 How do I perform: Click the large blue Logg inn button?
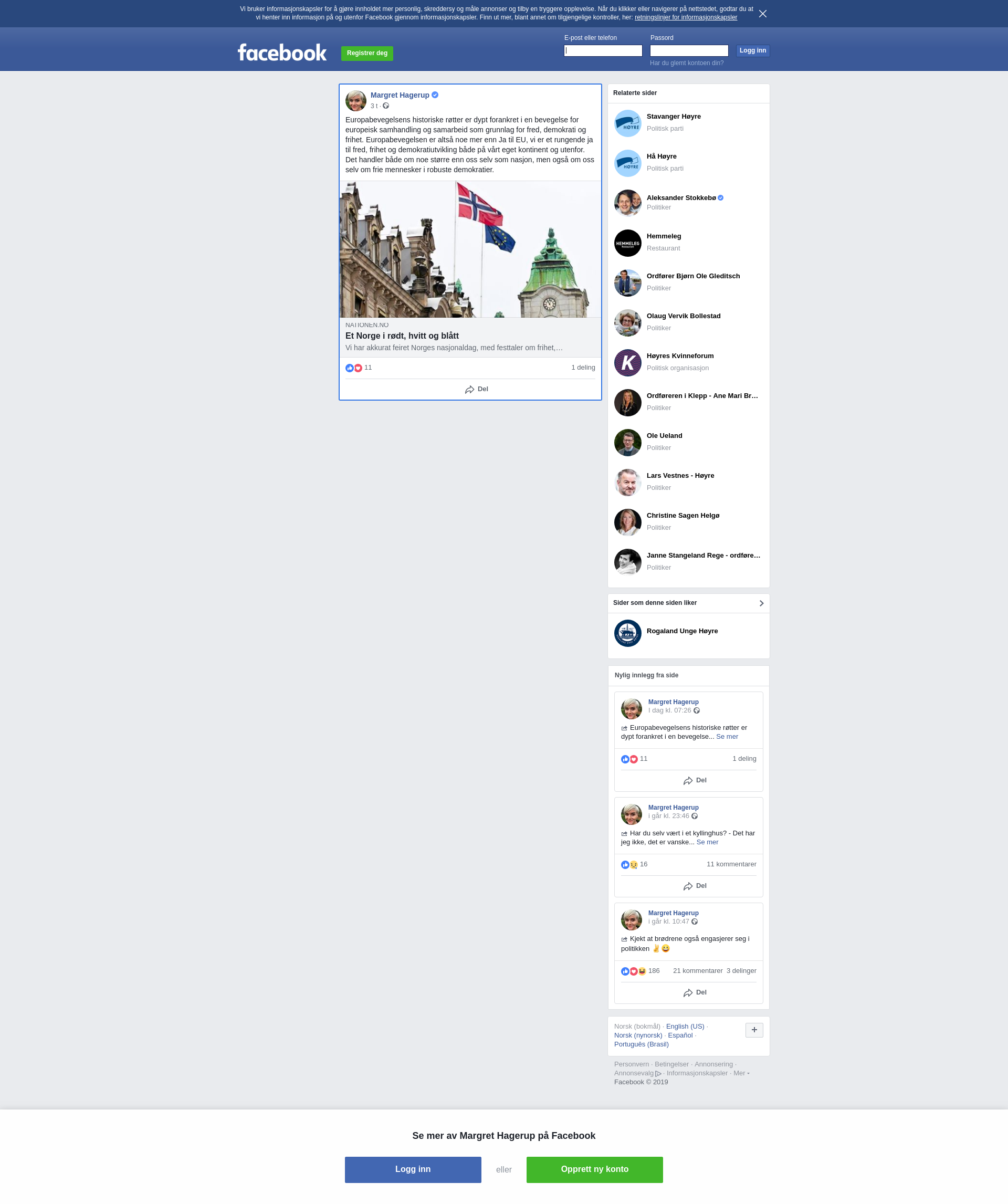pos(413,1169)
